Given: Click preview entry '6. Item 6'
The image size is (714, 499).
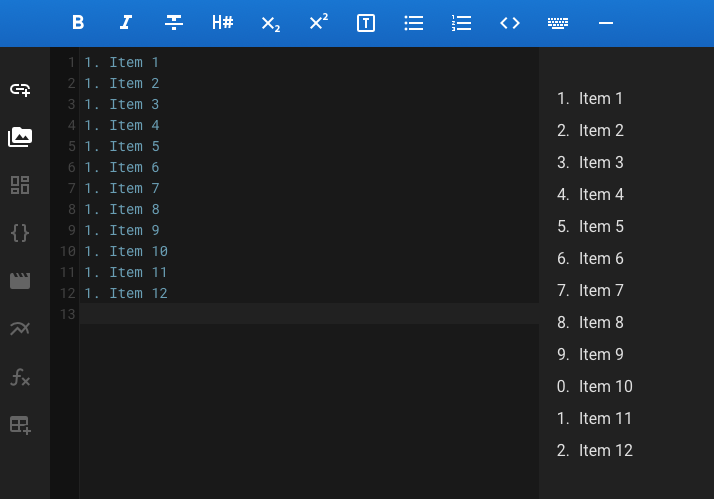Looking at the screenshot, I should click(590, 258).
